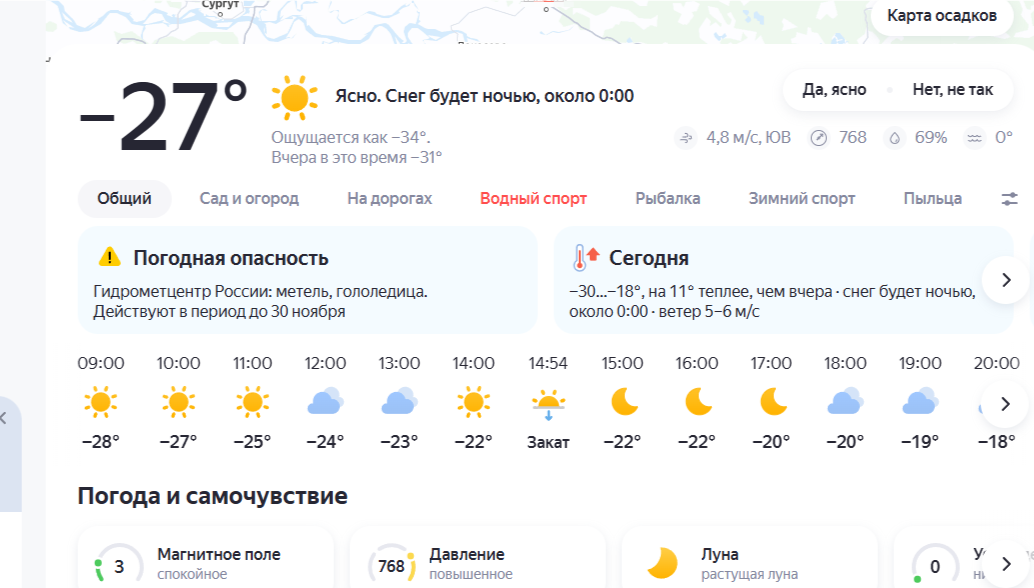This screenshot has width=1034, height=588.
Task: Confirm weather with "Да, ясно"
Action: 834,90
